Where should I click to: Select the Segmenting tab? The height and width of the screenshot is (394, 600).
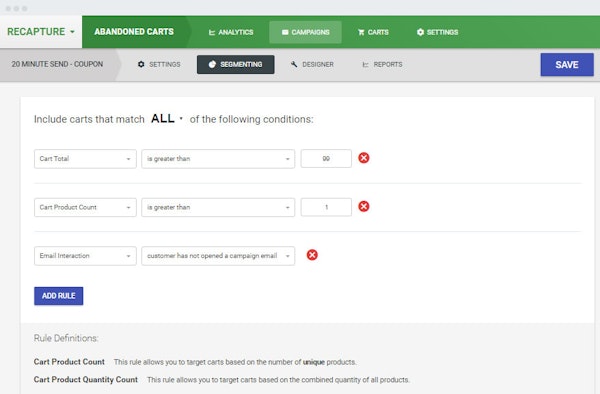(235, 64)
